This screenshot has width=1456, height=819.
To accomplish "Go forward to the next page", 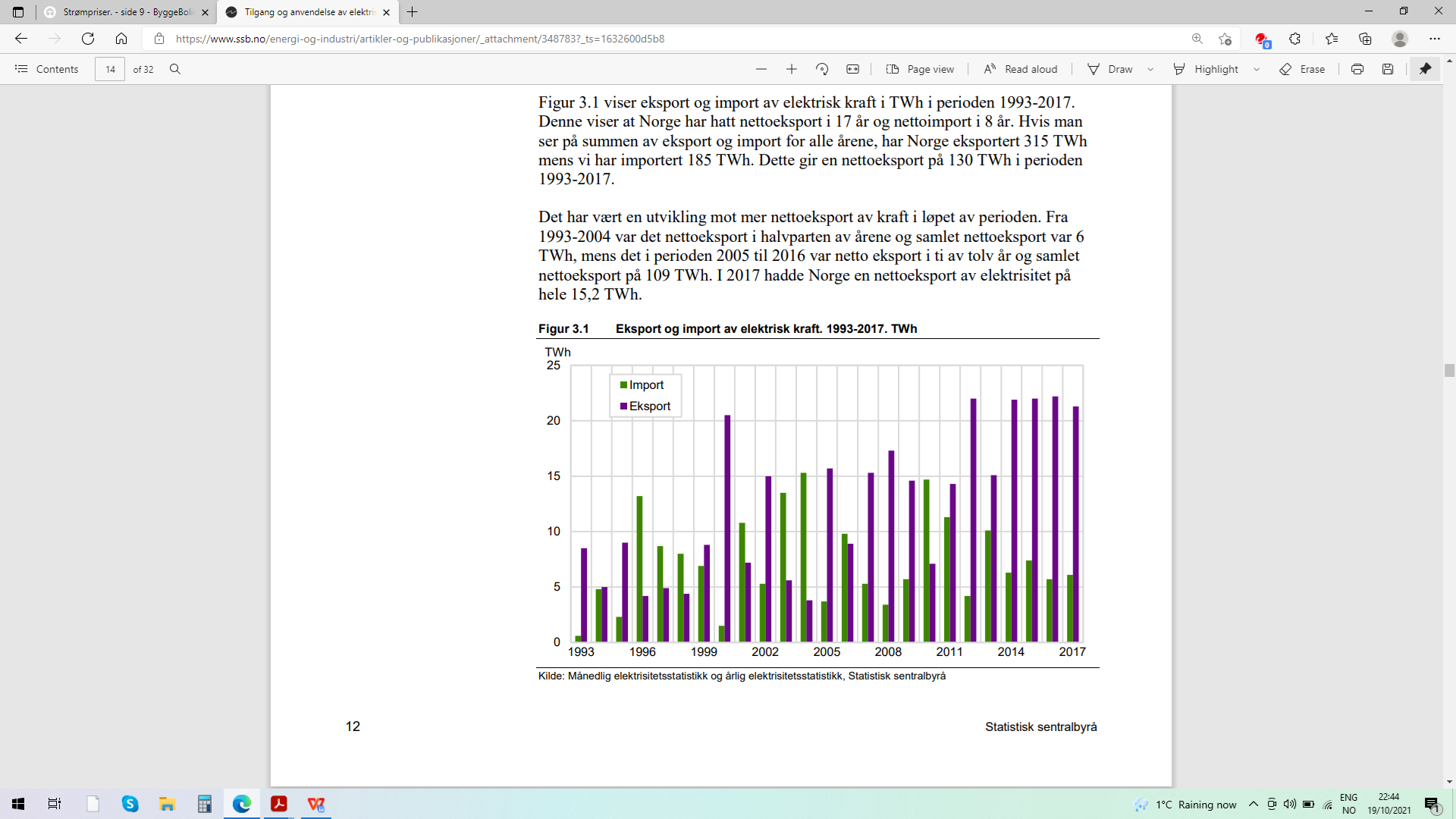I will coord(55,39).
